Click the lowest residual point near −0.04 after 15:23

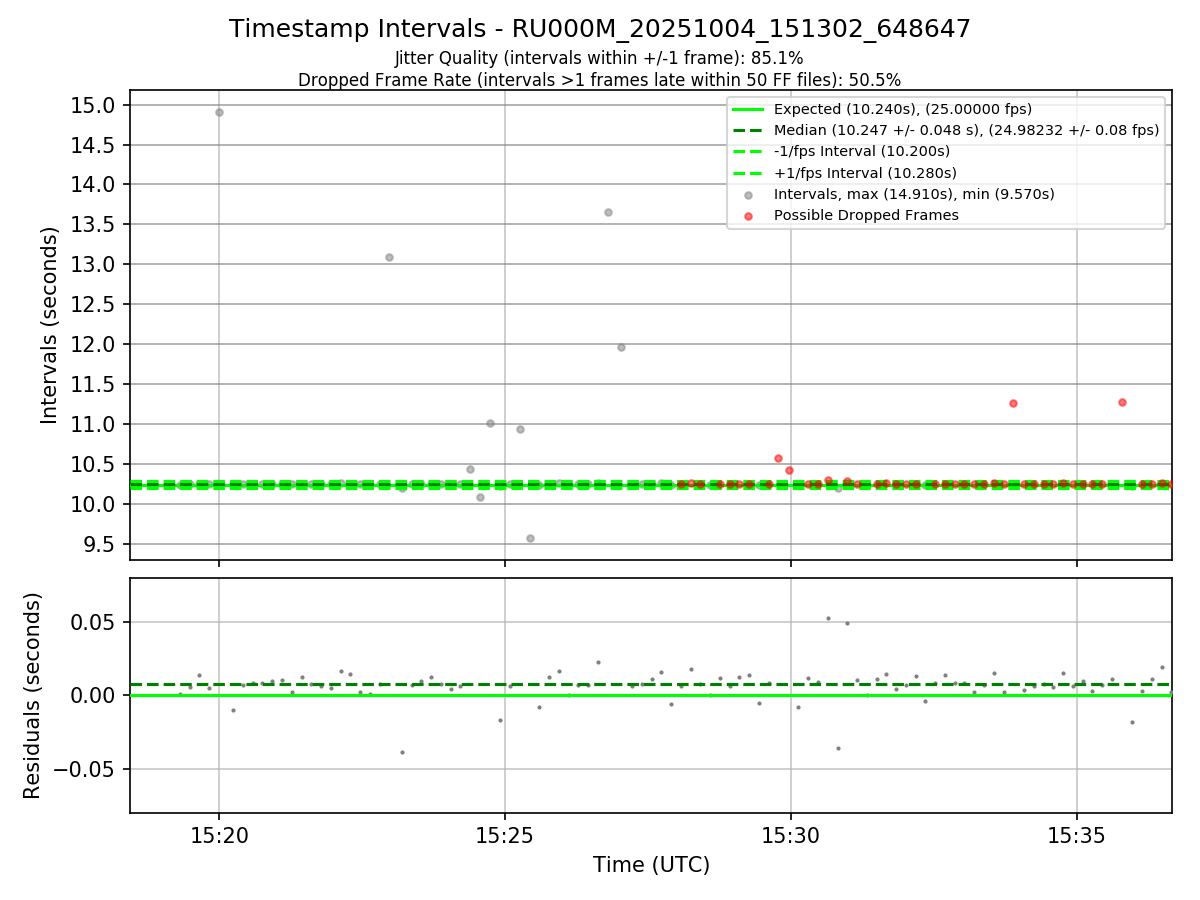click(402, 752)
